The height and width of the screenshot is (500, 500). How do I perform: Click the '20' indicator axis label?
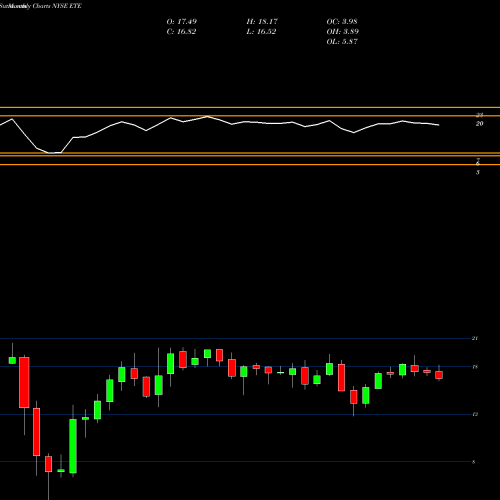pyautogui.click(x=479, y=124)
